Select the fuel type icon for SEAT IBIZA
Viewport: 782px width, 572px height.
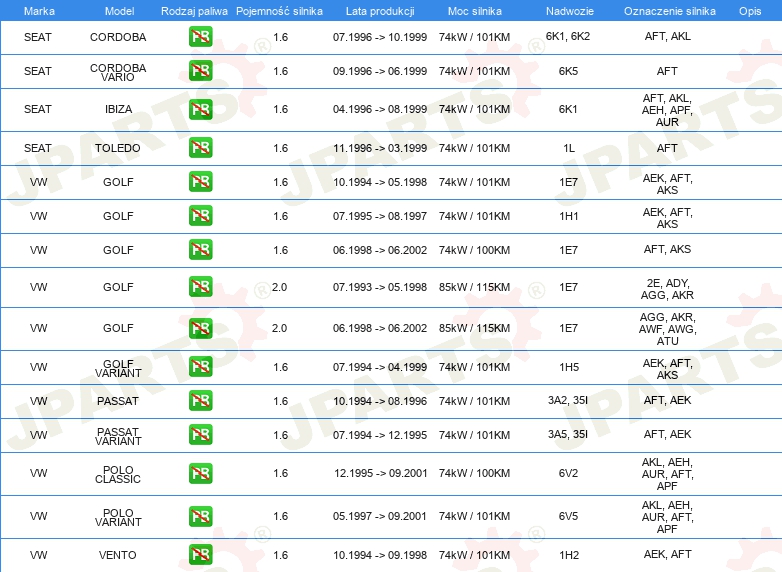[x=200, y=109]
